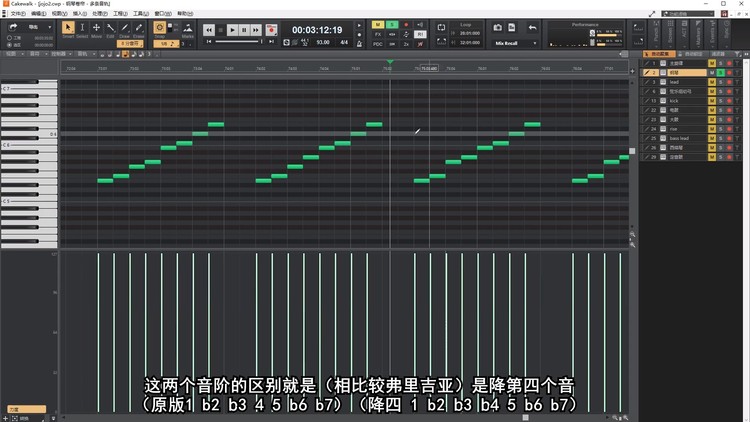The image size is (750, 422).
Task: Jump to project end button
Action: pos(272,42)
